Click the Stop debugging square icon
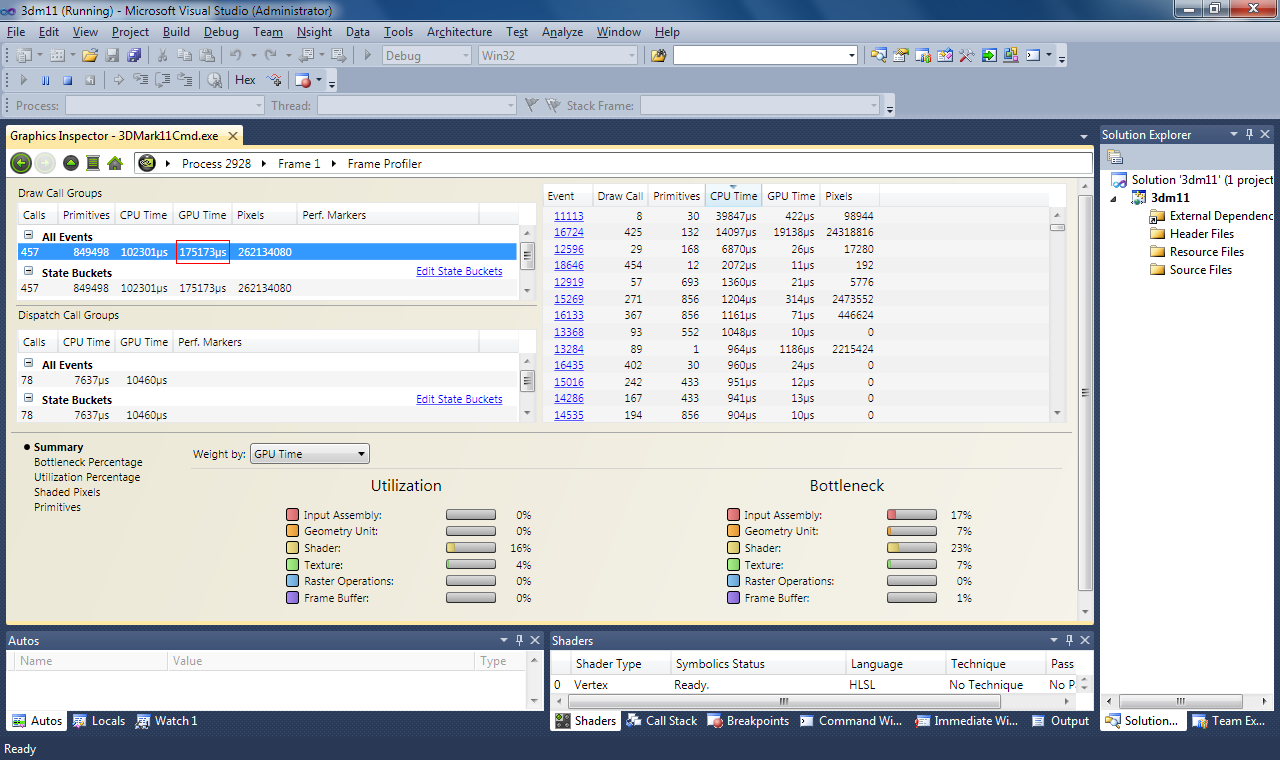Image resolution: width=1280 pixels, height=760 pixels. pos(68,80)
